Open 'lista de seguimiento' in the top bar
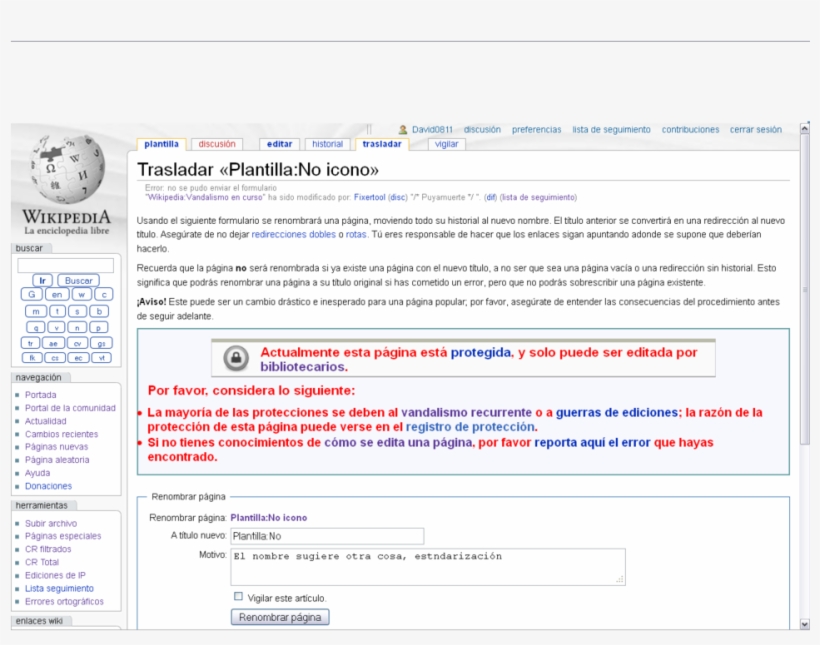The image size is (820, 645). [611, 130]
